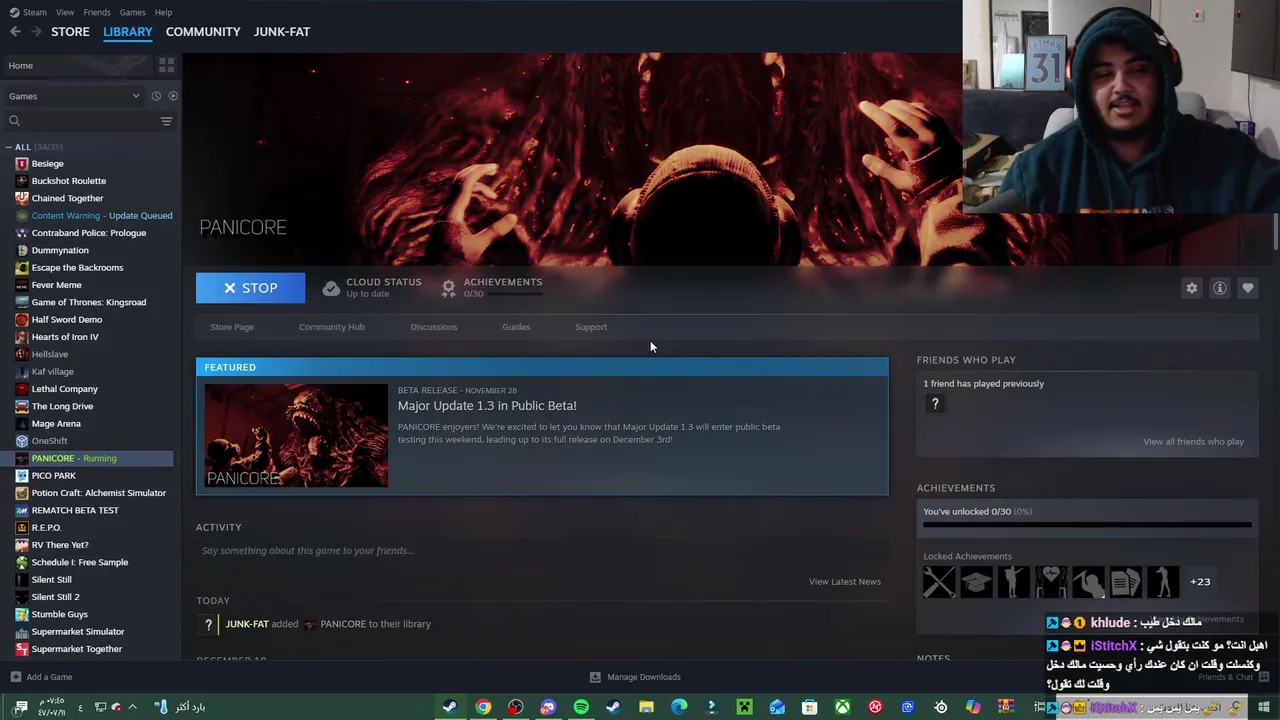Open PANICORE Support link
Viewport: 1280px width, 720px height.
click(x=591, y=327)
